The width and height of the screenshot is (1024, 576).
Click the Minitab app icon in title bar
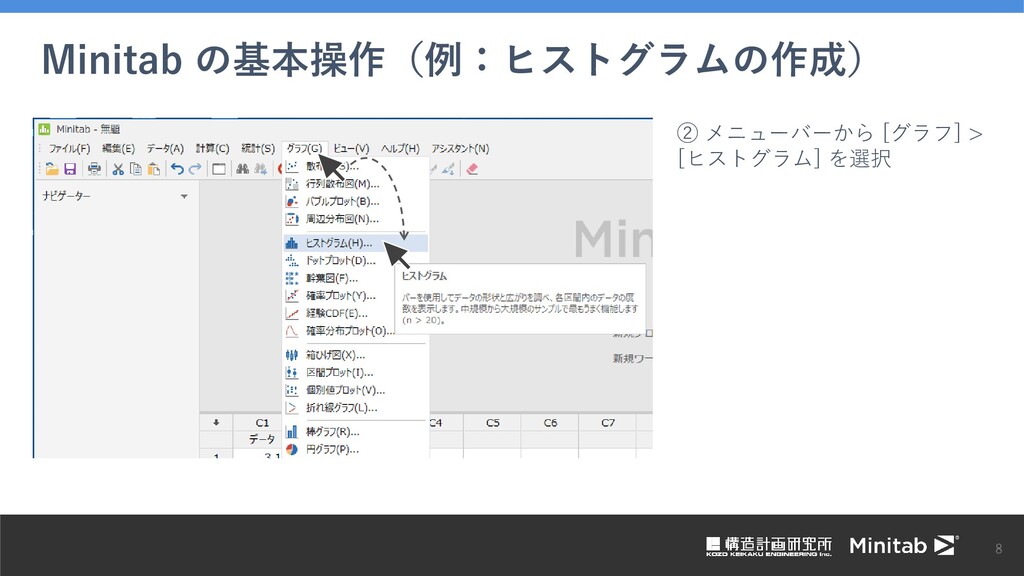[44, 129]
